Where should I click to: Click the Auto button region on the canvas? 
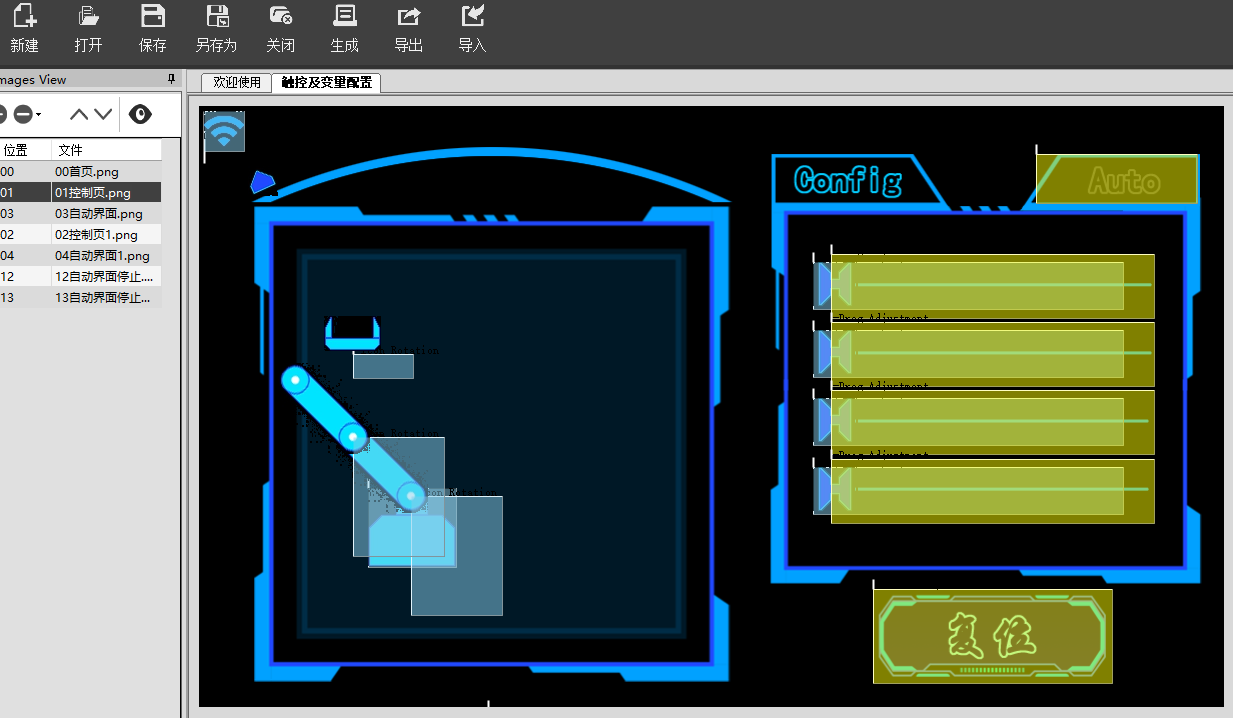[x=1116, y=180]
